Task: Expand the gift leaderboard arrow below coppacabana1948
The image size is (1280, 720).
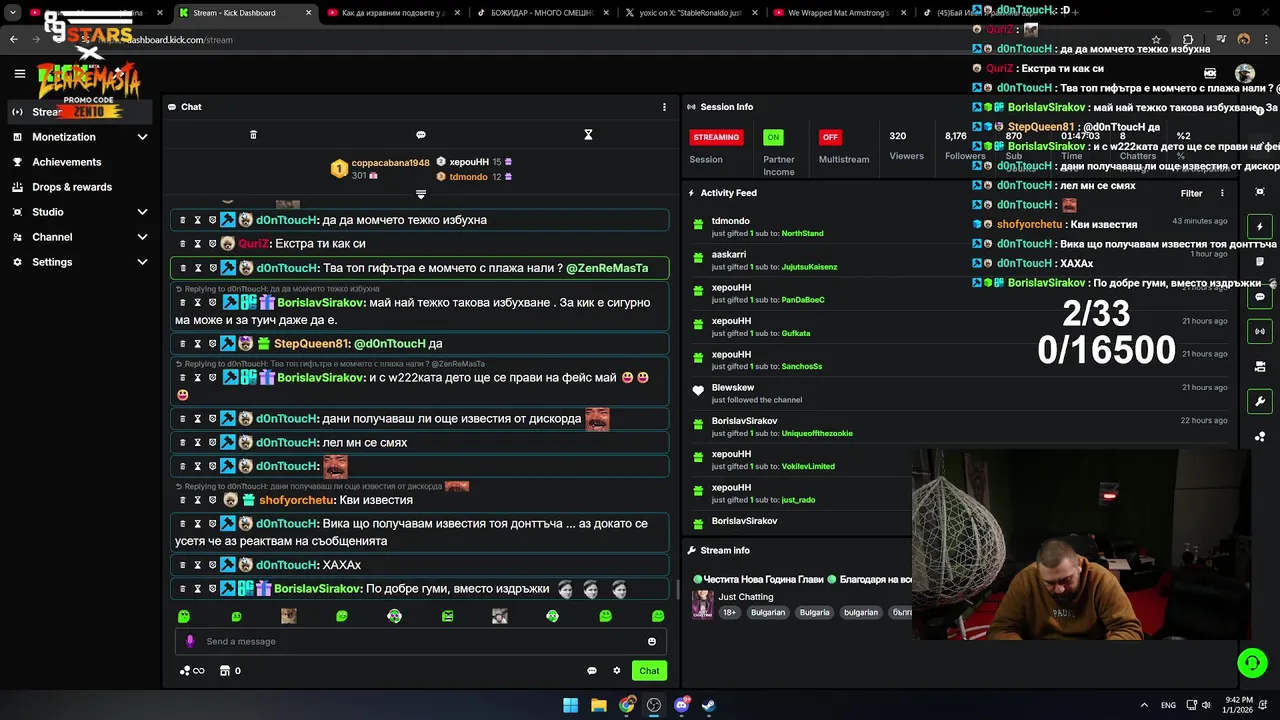Action: click(421, 194)
